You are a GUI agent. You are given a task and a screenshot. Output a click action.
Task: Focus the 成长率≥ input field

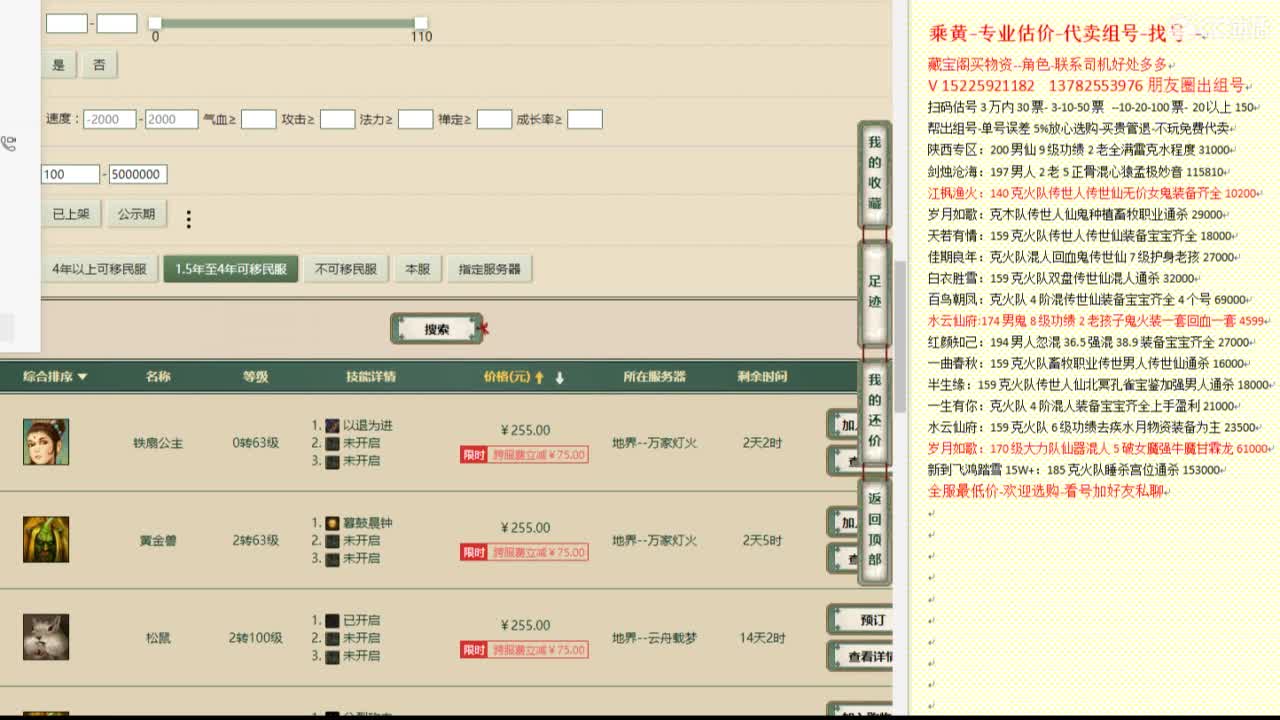pos(584,119)
